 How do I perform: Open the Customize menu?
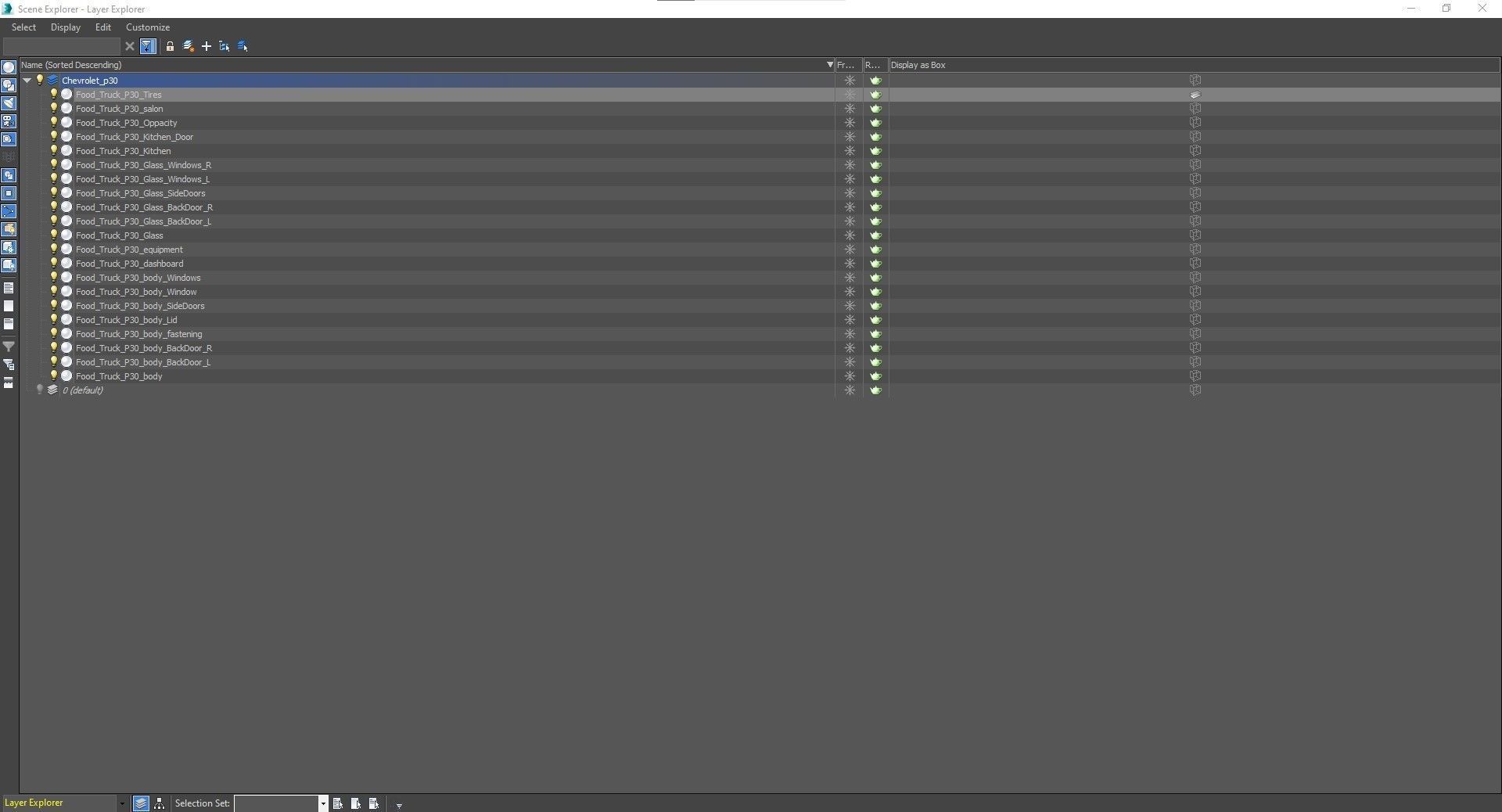(x=148, y=27)
